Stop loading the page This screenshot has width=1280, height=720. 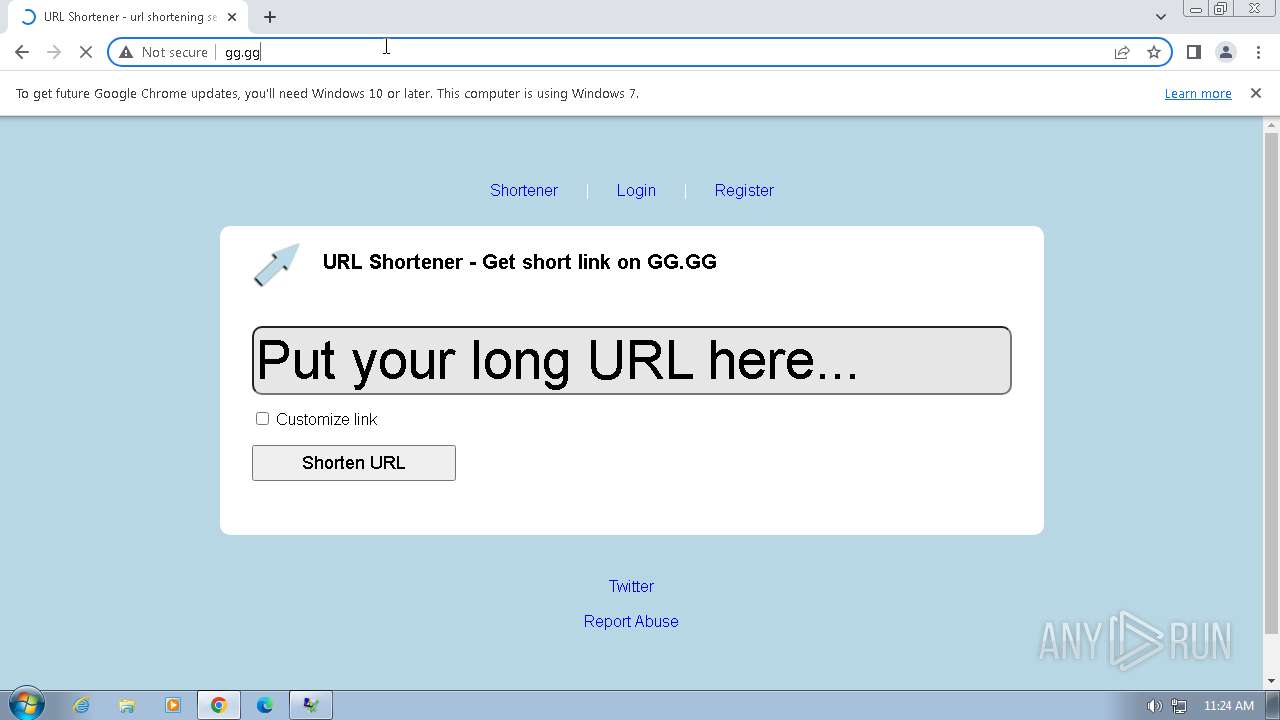click(86, 52)
